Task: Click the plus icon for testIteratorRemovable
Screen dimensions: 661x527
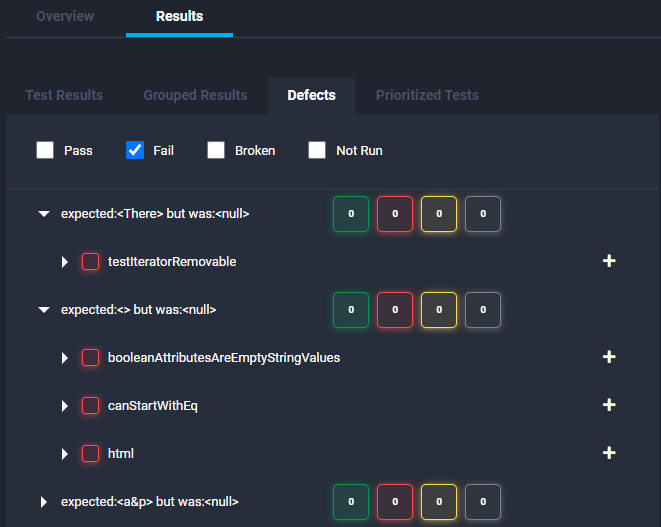Action: pyautogui.click(x=609, y=261)
